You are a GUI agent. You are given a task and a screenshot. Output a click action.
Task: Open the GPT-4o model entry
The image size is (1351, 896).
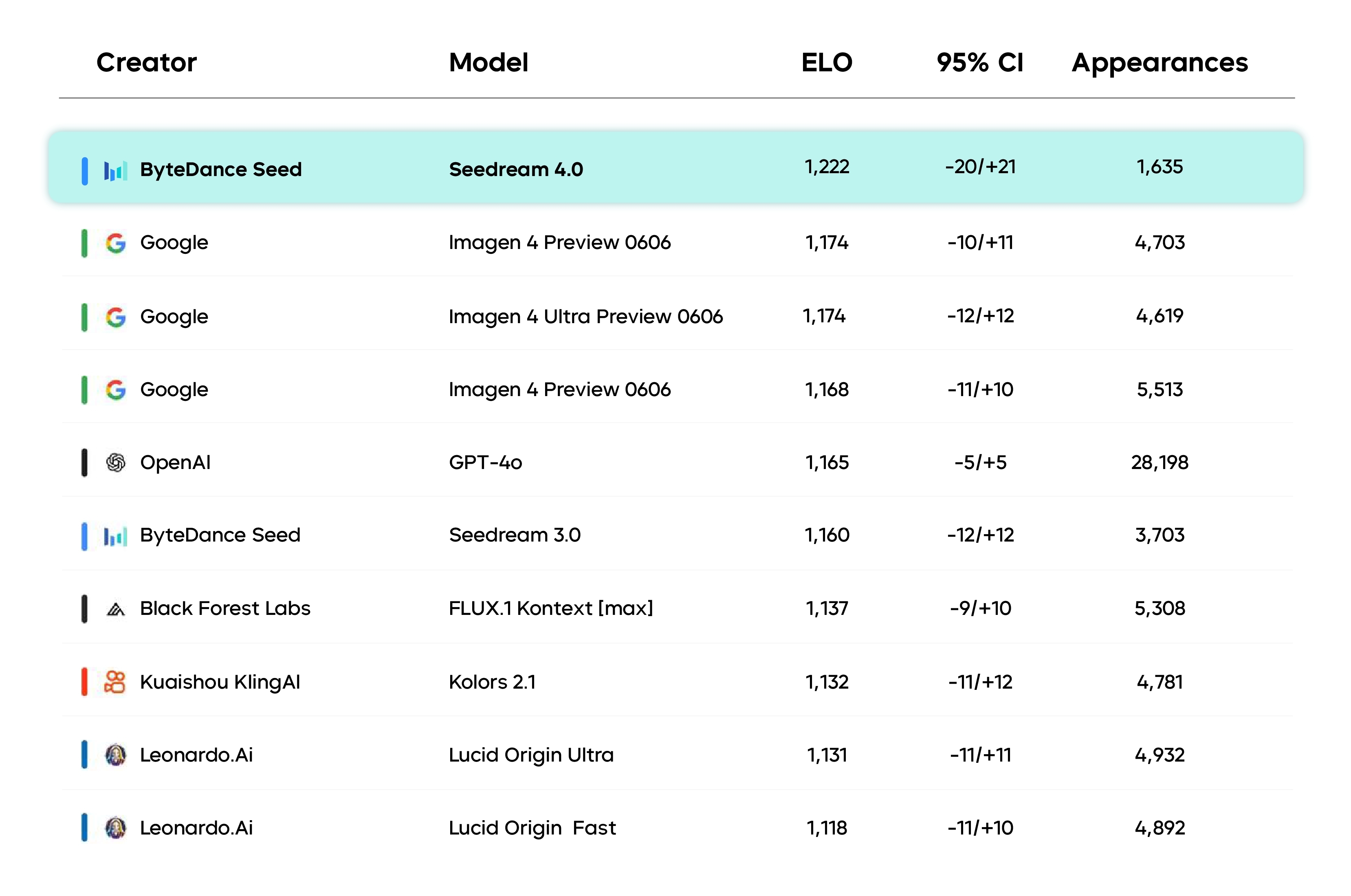[486, 462]
